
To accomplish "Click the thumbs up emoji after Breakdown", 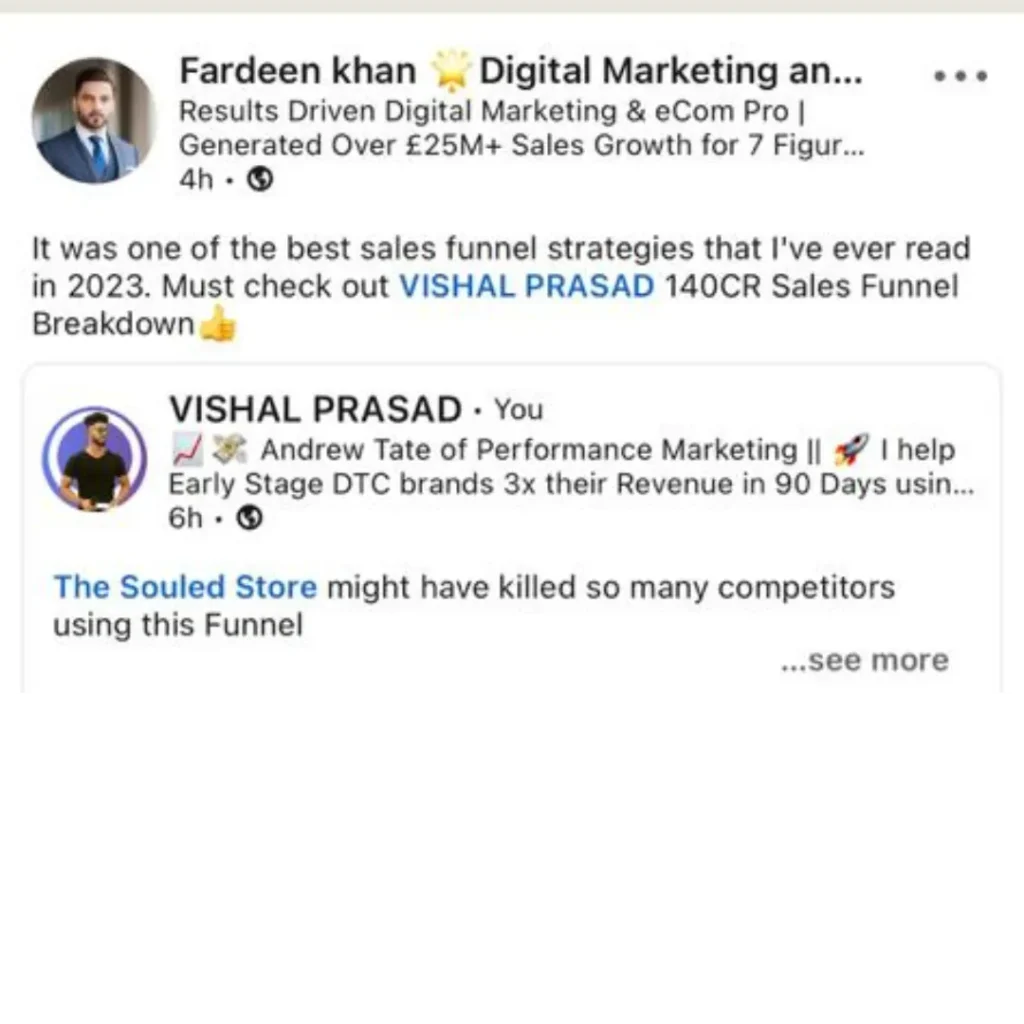I will [218, 323].
